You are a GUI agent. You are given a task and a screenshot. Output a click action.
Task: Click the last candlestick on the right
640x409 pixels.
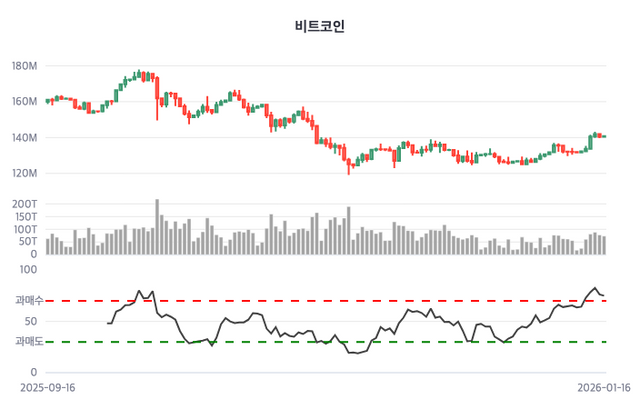pyautogui.click(x=604, y=136)
